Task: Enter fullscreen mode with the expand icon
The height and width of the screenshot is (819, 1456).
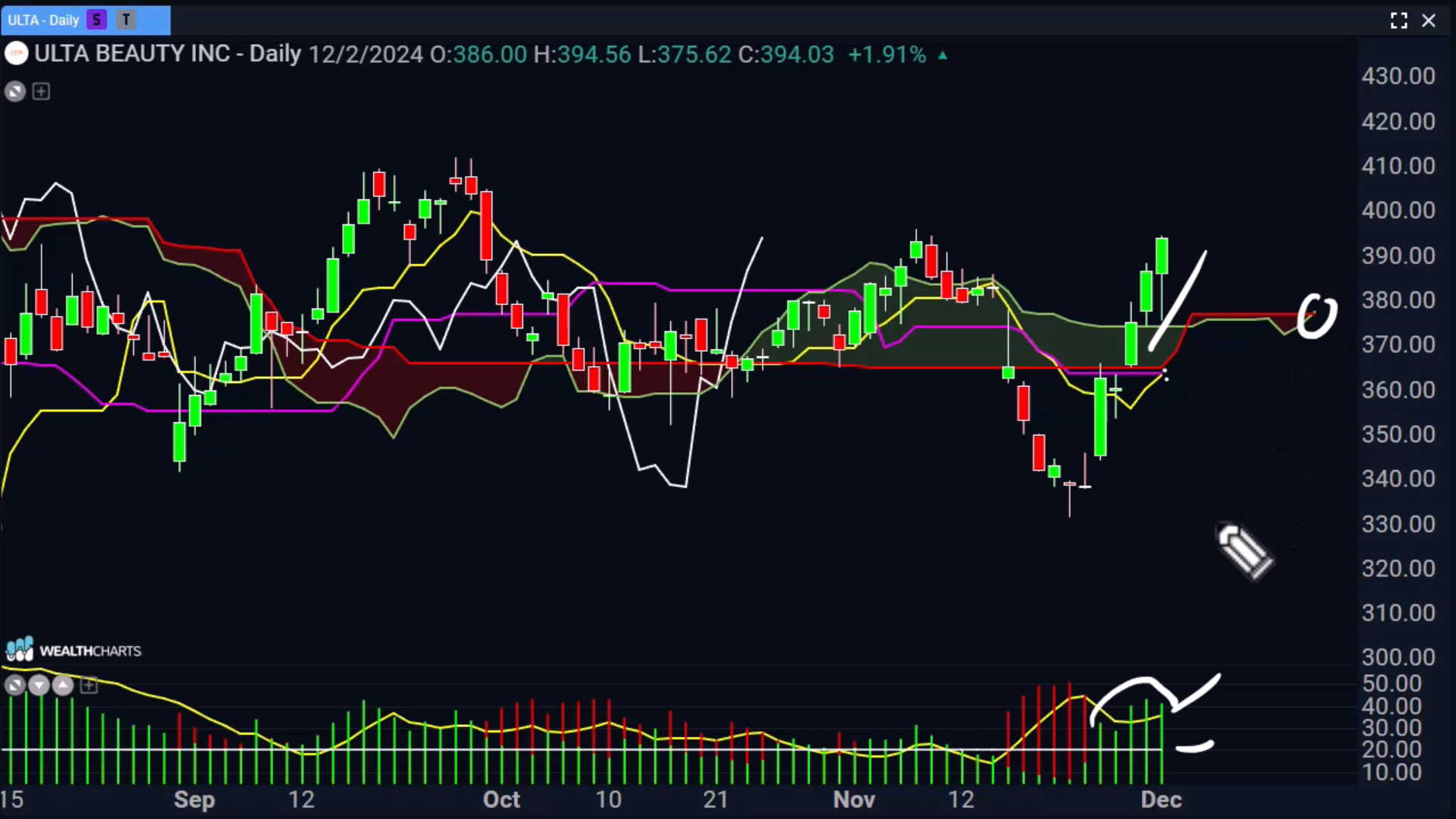Action: point(1398,20)
